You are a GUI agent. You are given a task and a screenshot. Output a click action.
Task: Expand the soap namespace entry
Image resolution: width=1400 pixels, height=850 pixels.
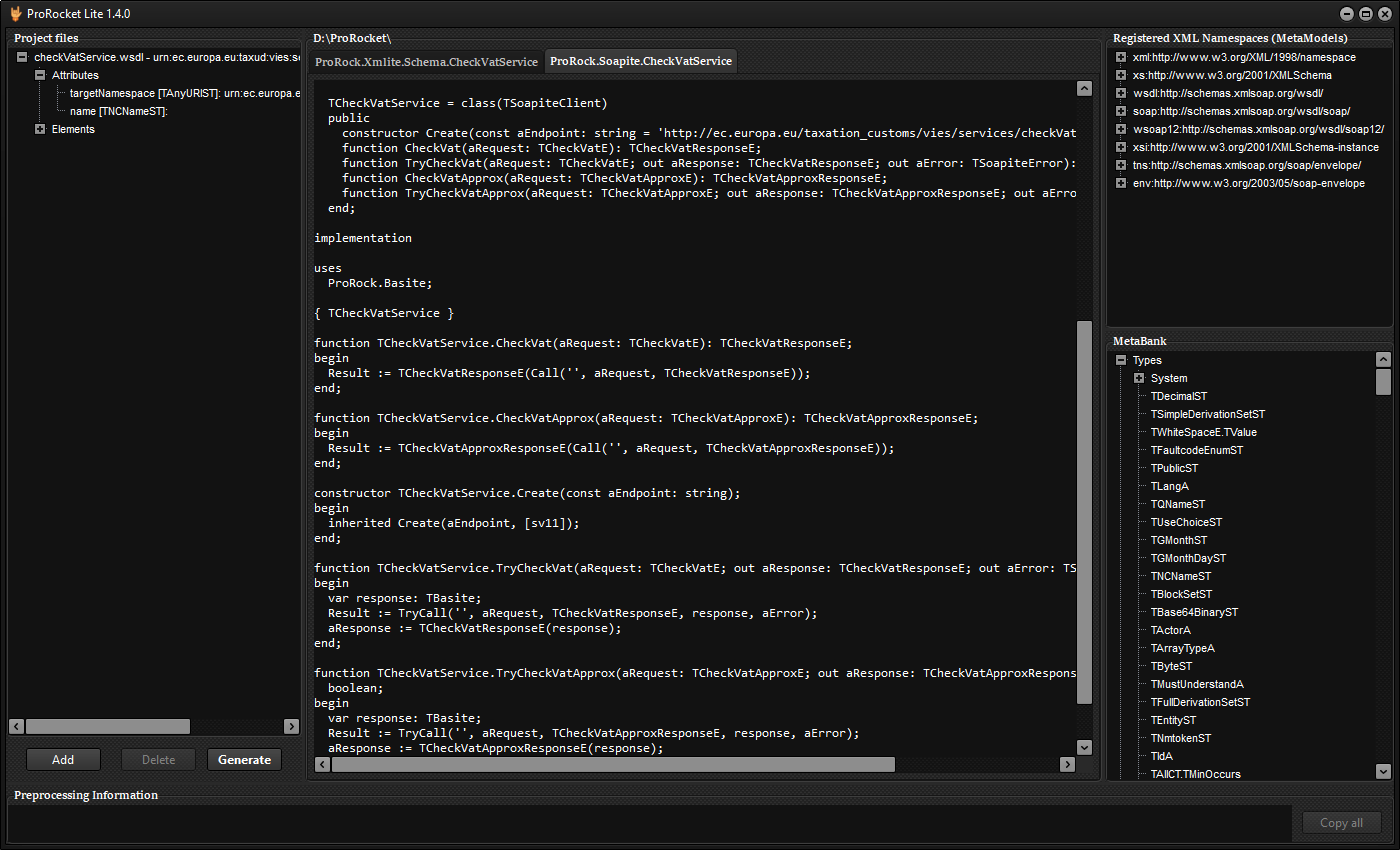pos(1121,111)
